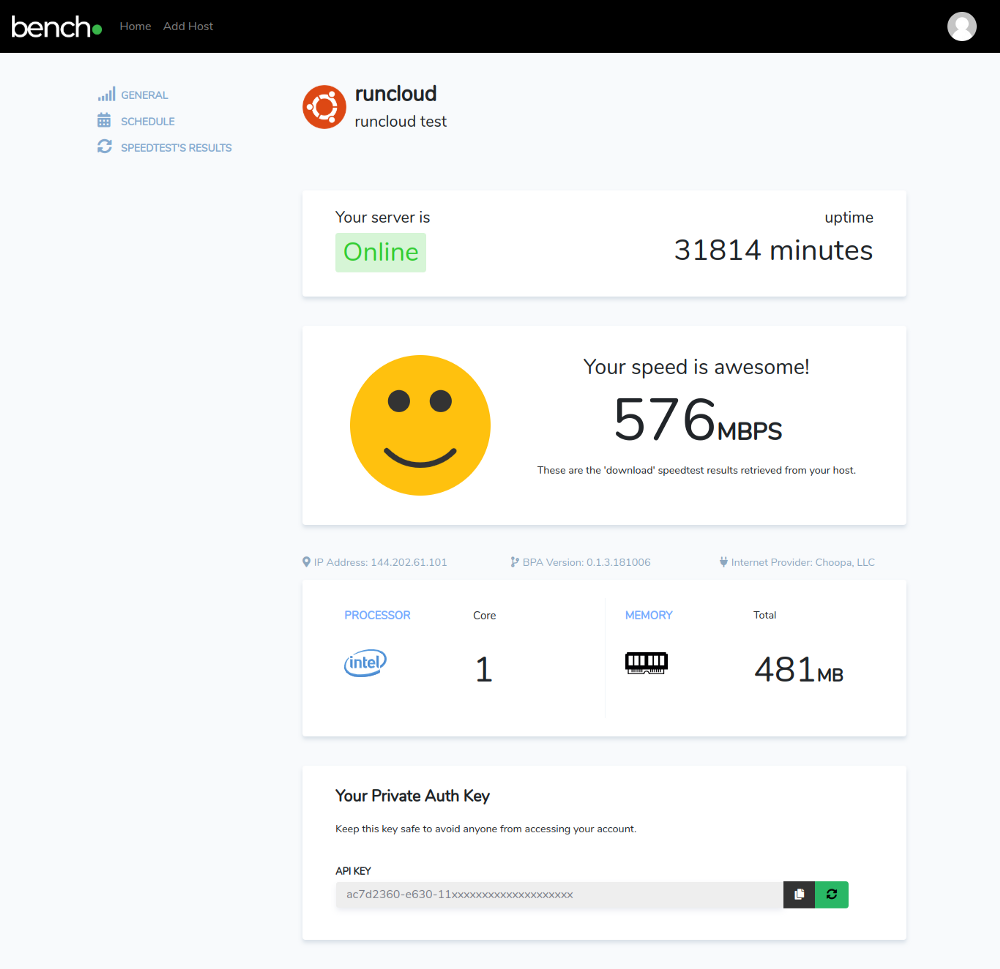The width and height of the screenshot is (1000, 969).
Task: Click the calendar icon next to SCHEDULE
Action: click(x=104, y=120)
